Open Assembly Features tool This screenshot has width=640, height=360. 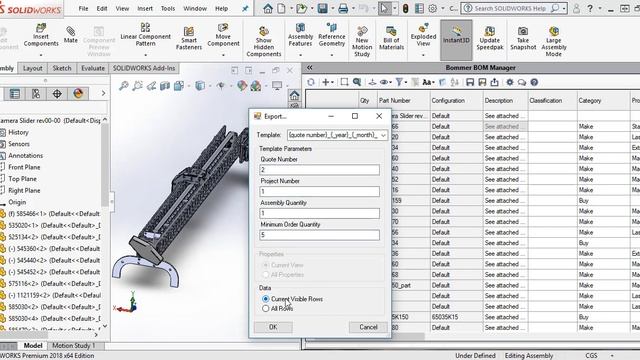pos(300,35)
